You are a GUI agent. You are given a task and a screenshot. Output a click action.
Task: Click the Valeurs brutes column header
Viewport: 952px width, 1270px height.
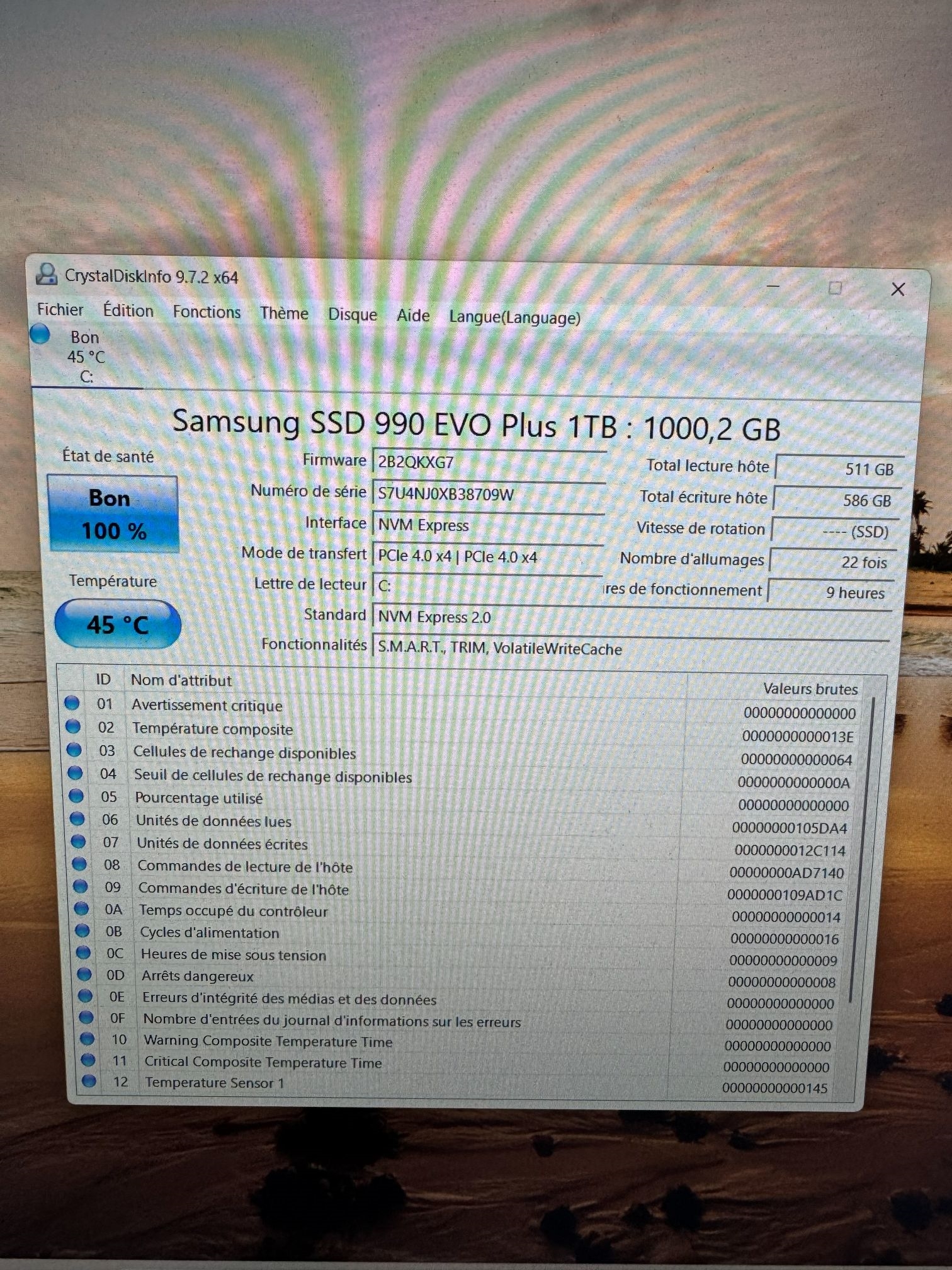click(810, 689)
